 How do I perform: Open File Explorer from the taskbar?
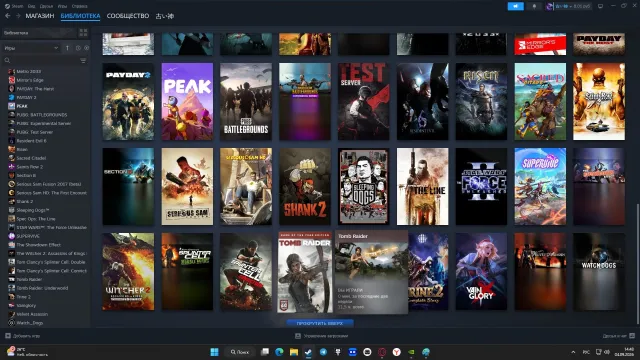[294, 352]
